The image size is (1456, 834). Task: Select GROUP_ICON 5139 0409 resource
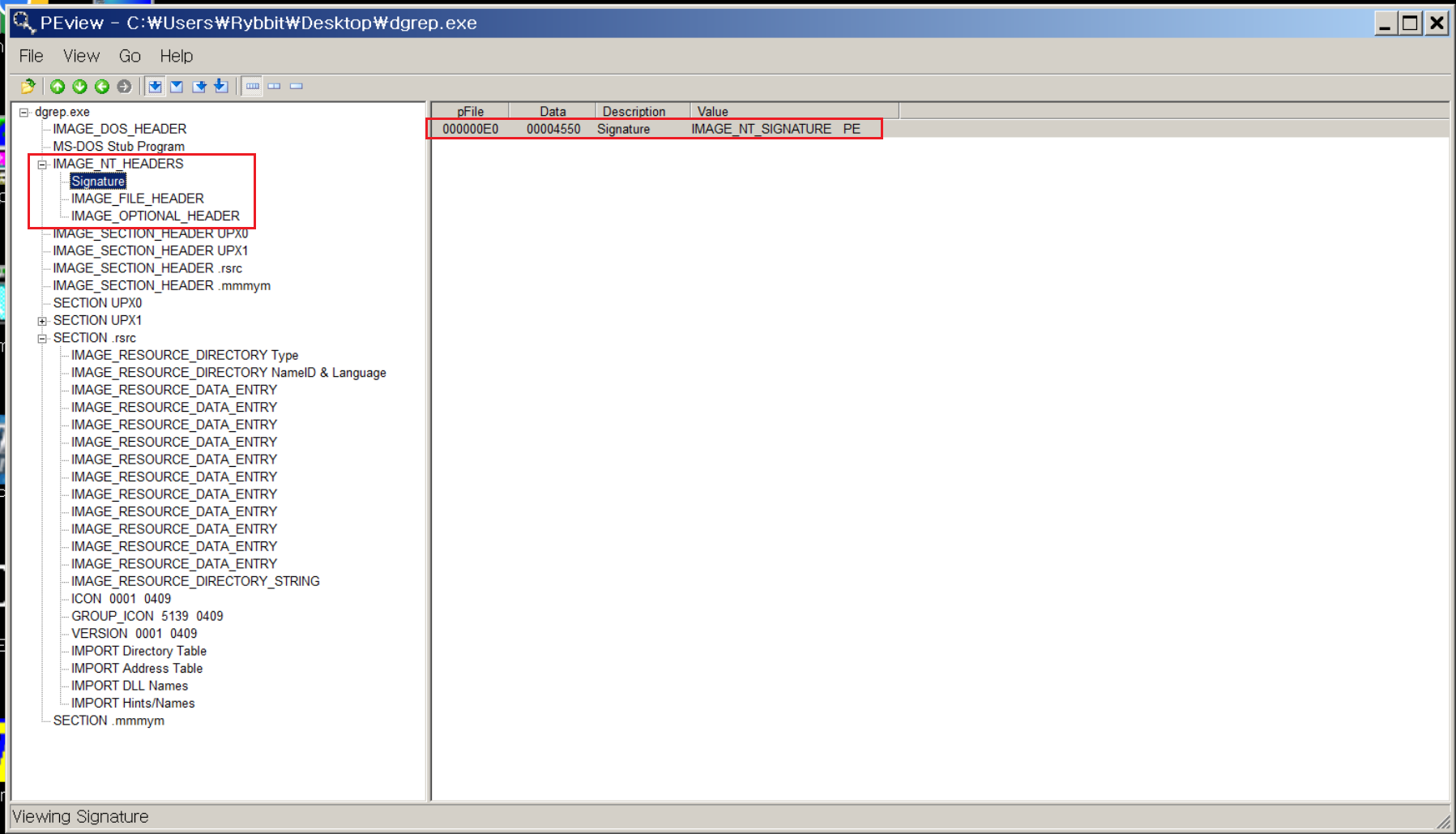147,616
